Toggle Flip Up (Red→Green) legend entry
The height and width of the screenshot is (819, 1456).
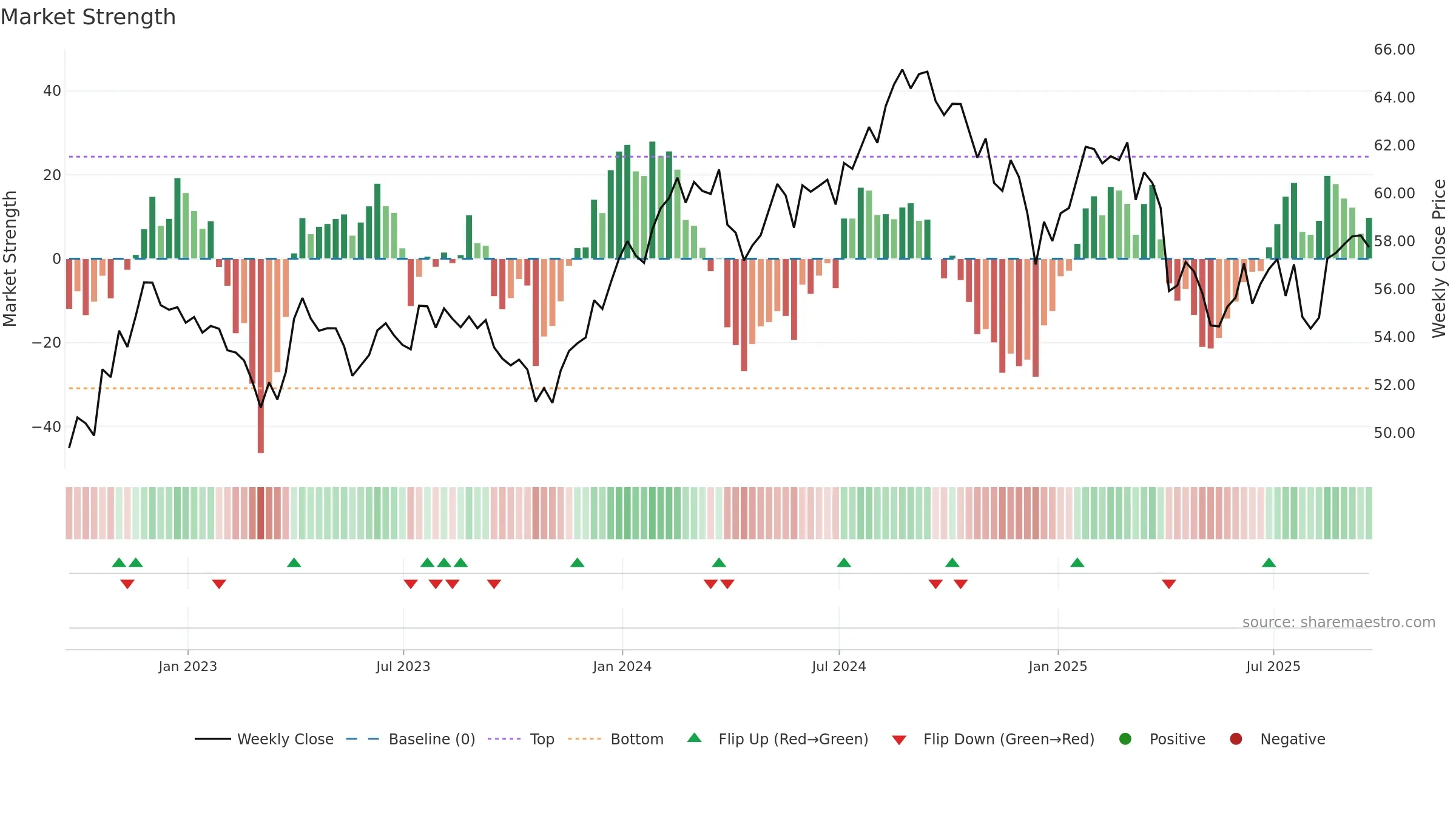coord(778,739)
